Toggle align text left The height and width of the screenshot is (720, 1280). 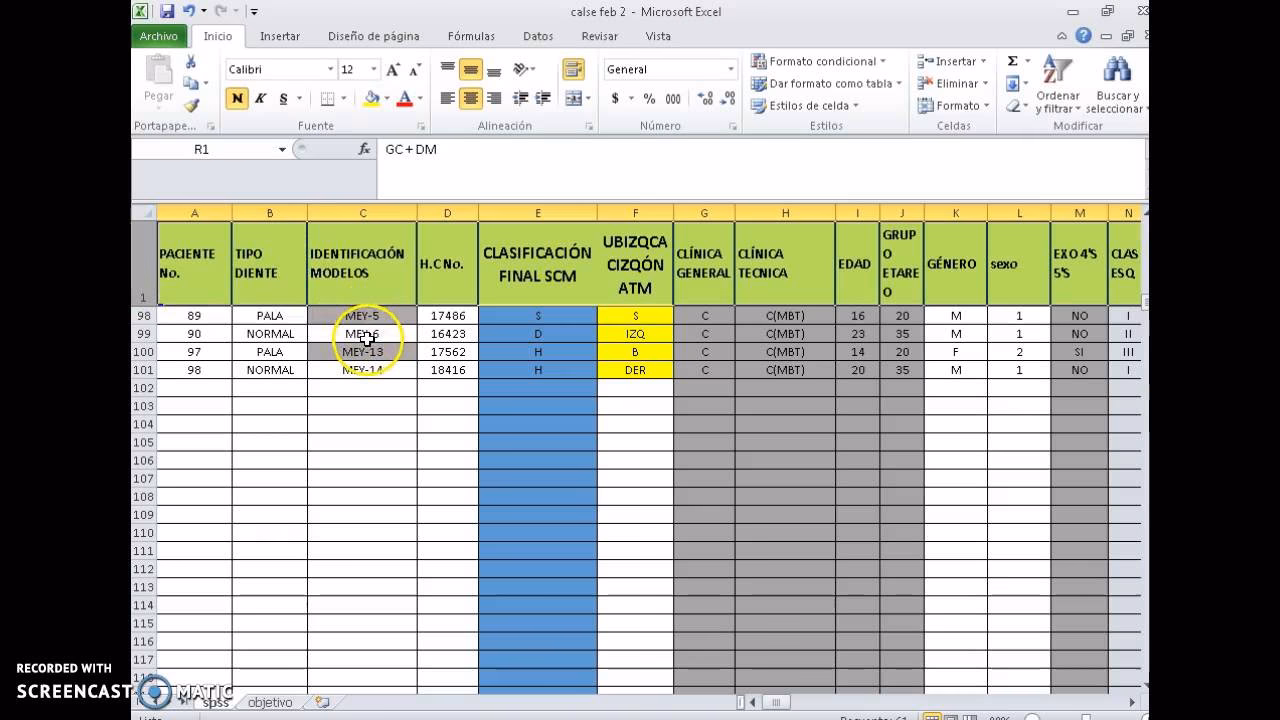coord(447,98)
